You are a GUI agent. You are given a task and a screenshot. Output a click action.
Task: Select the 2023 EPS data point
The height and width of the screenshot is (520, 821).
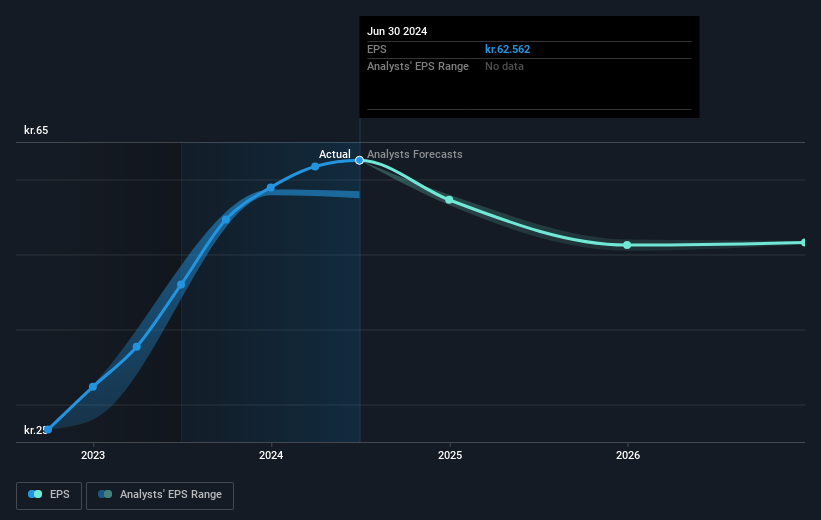point(93,387)
